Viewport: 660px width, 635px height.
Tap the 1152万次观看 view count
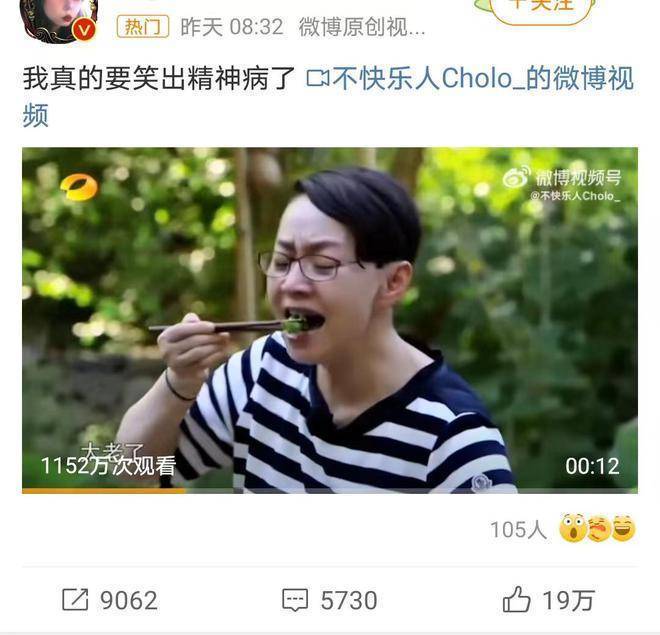108,466
